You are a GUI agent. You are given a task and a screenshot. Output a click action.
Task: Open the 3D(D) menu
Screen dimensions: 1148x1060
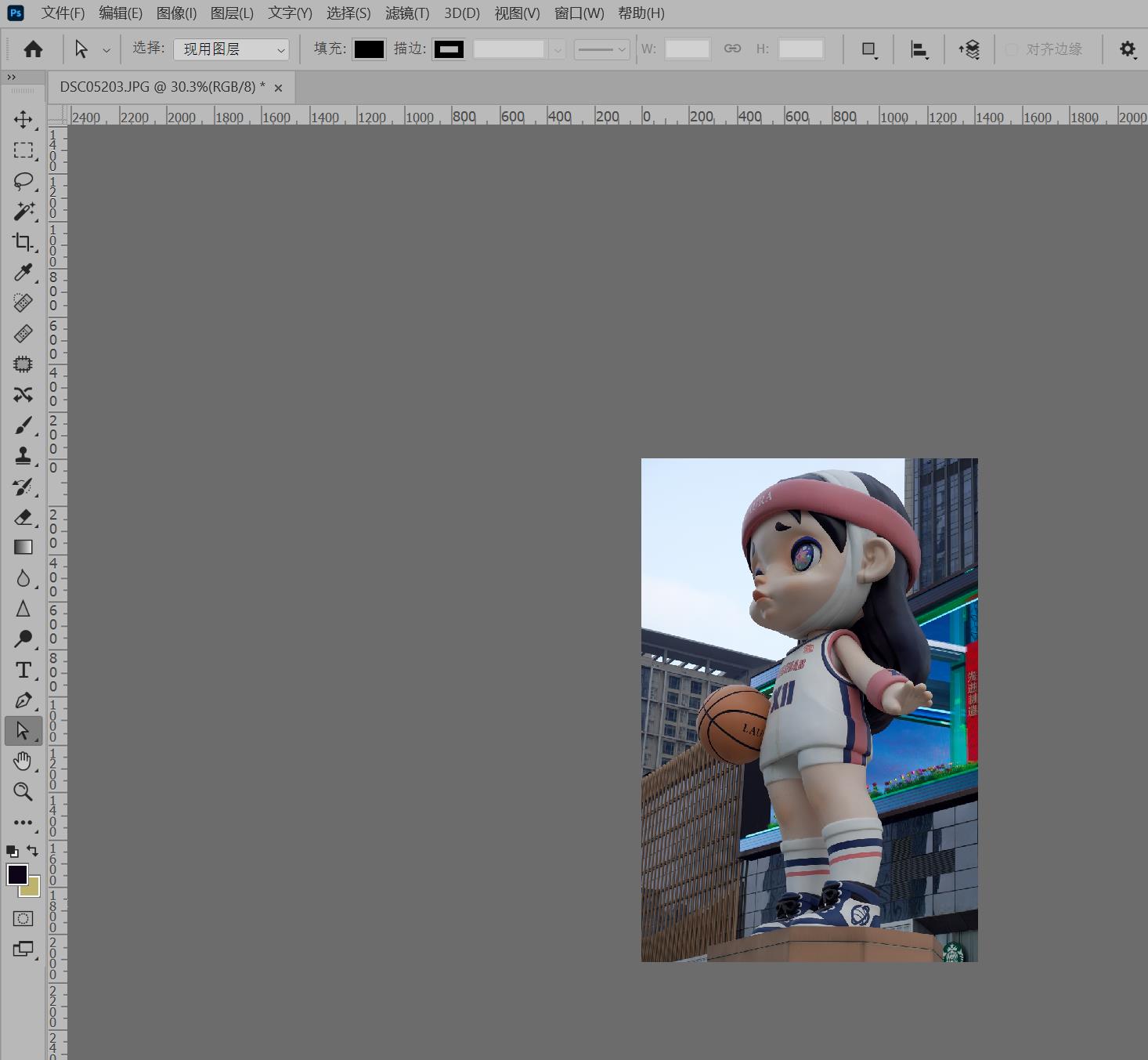pos(462,13)
